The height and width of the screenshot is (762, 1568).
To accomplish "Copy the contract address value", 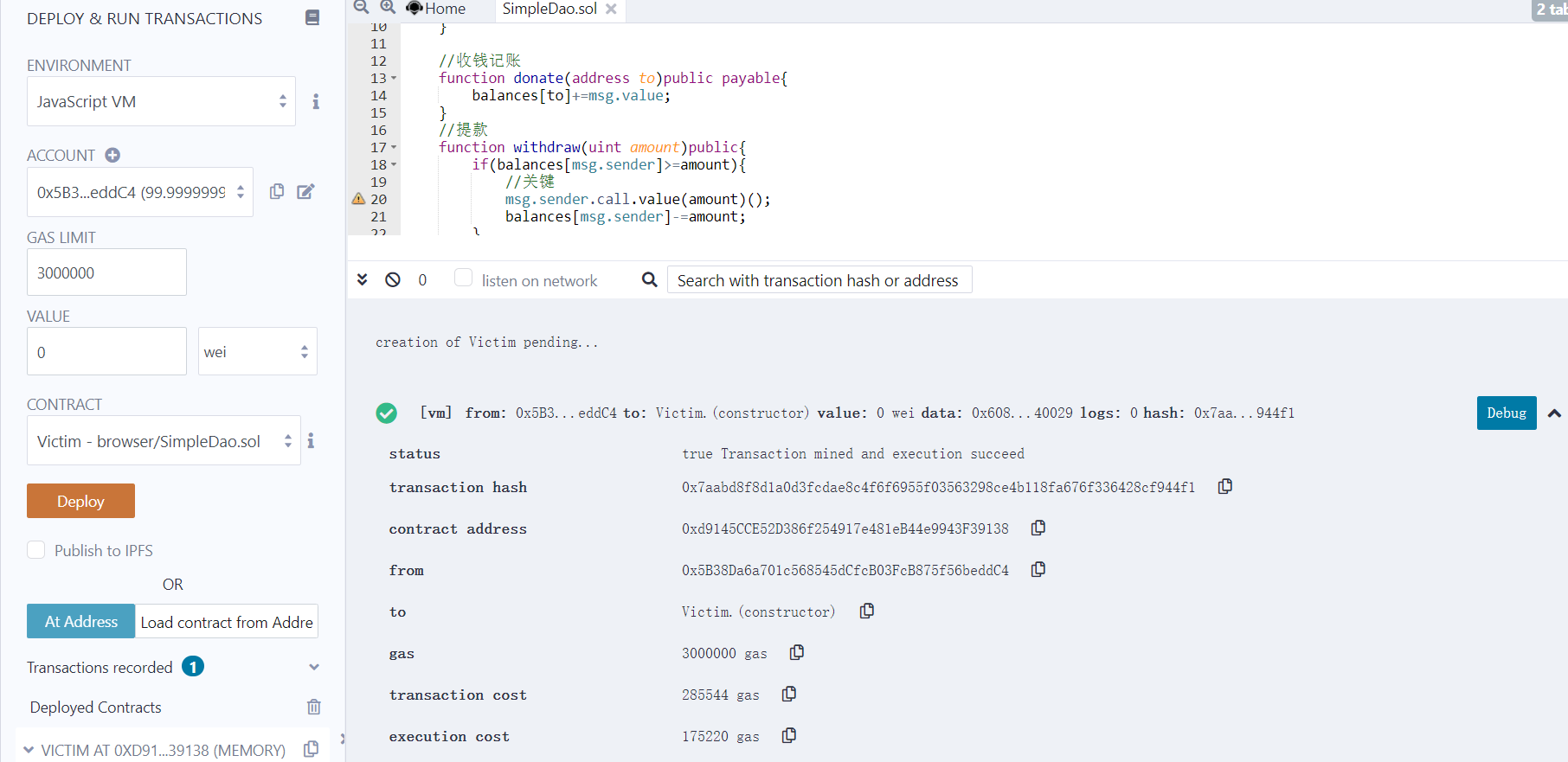I will [x=1038, y=528].
